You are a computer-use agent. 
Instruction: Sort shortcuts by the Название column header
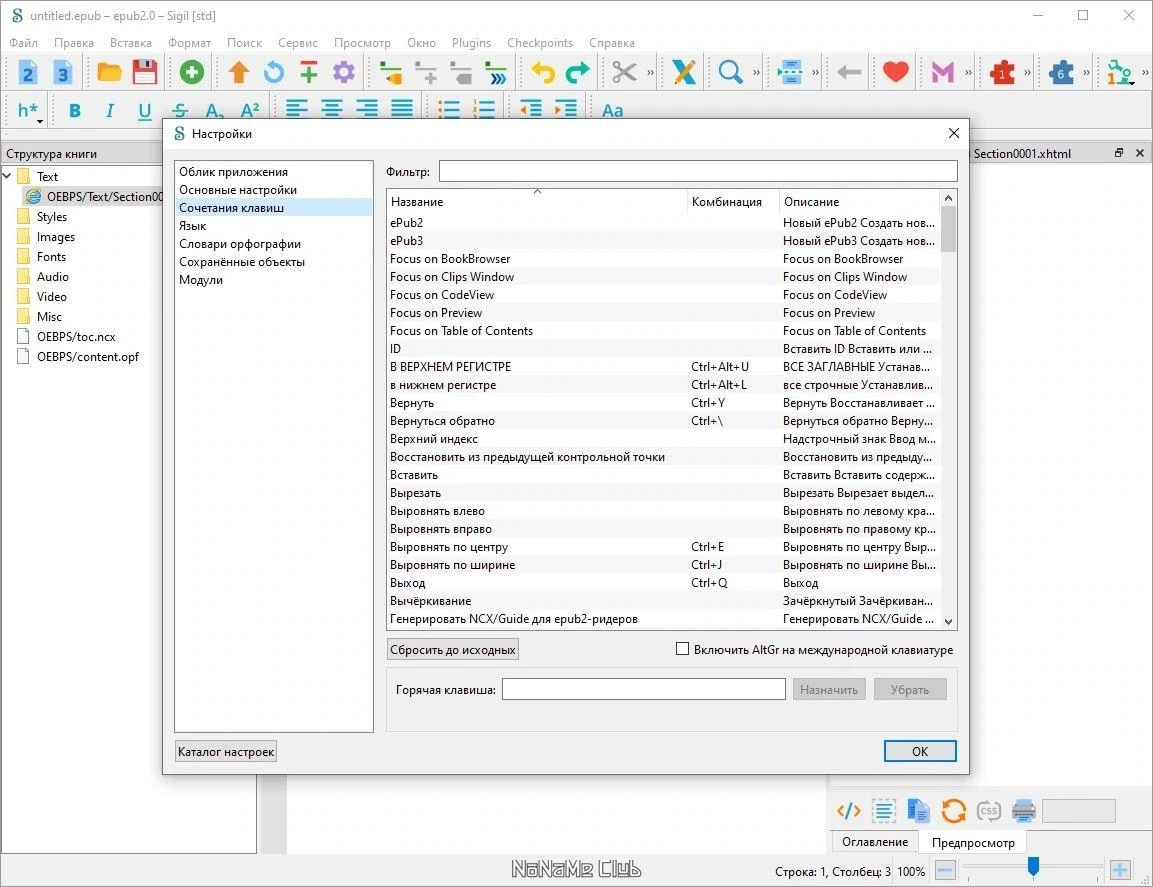coord(537,201)
